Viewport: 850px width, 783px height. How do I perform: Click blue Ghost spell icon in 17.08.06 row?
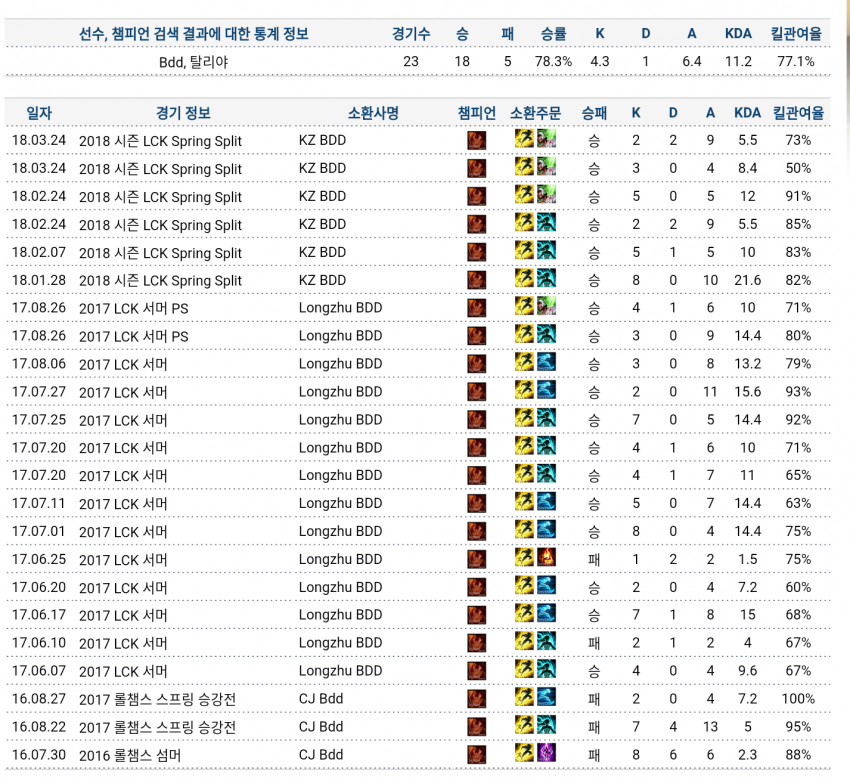pyautogui.click(x=546, y=362)
